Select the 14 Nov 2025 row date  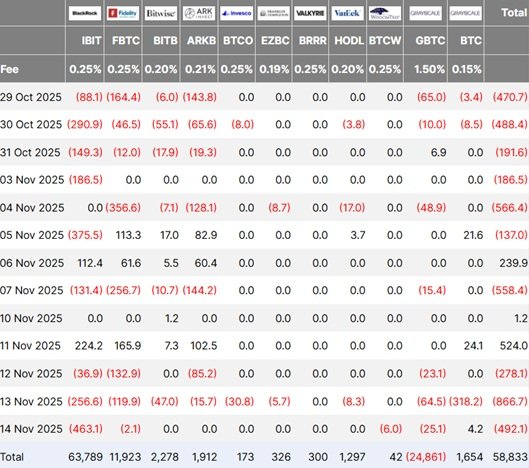(x=31, y=429)
